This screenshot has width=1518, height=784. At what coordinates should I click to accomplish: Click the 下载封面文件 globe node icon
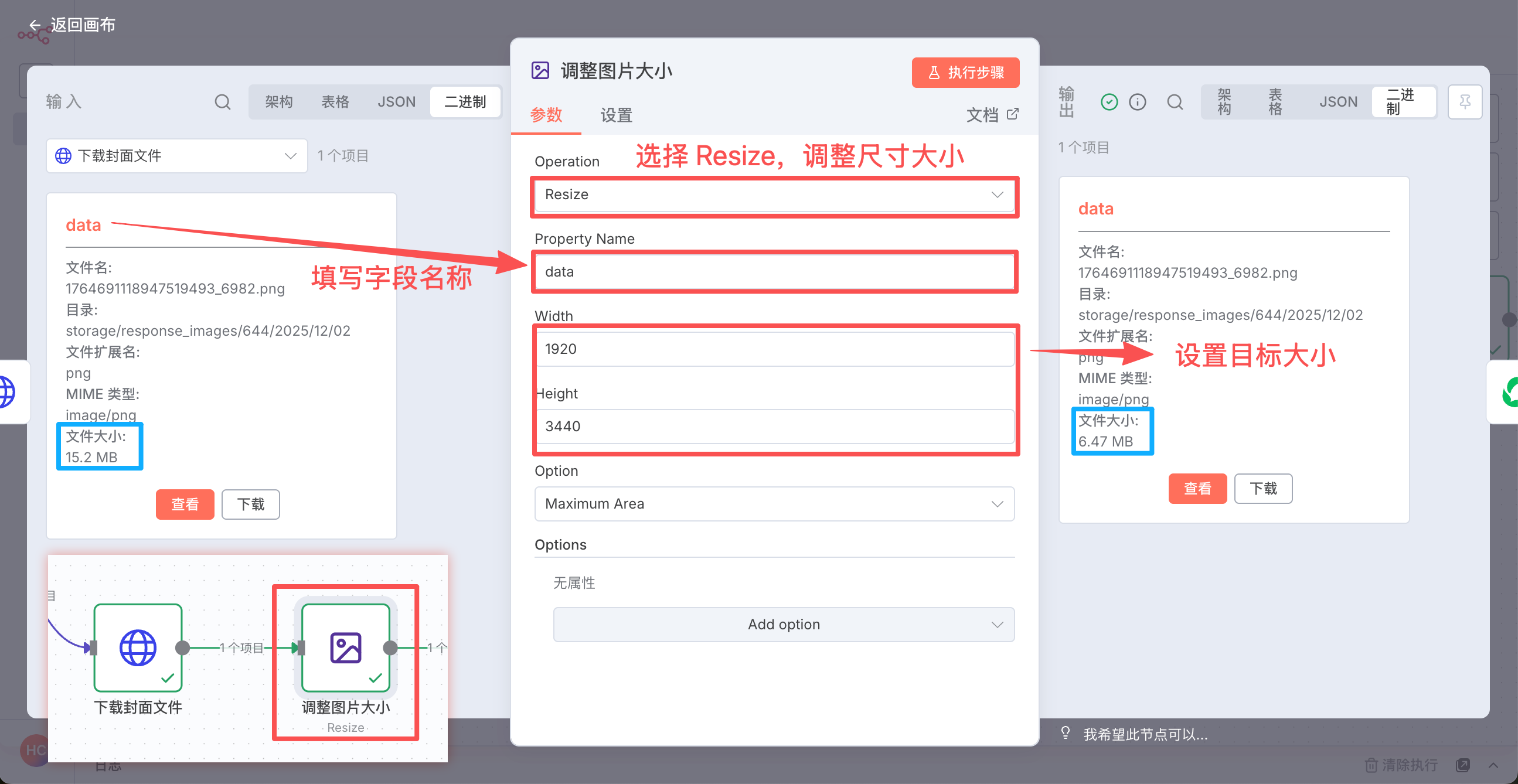tap(138, 647)
